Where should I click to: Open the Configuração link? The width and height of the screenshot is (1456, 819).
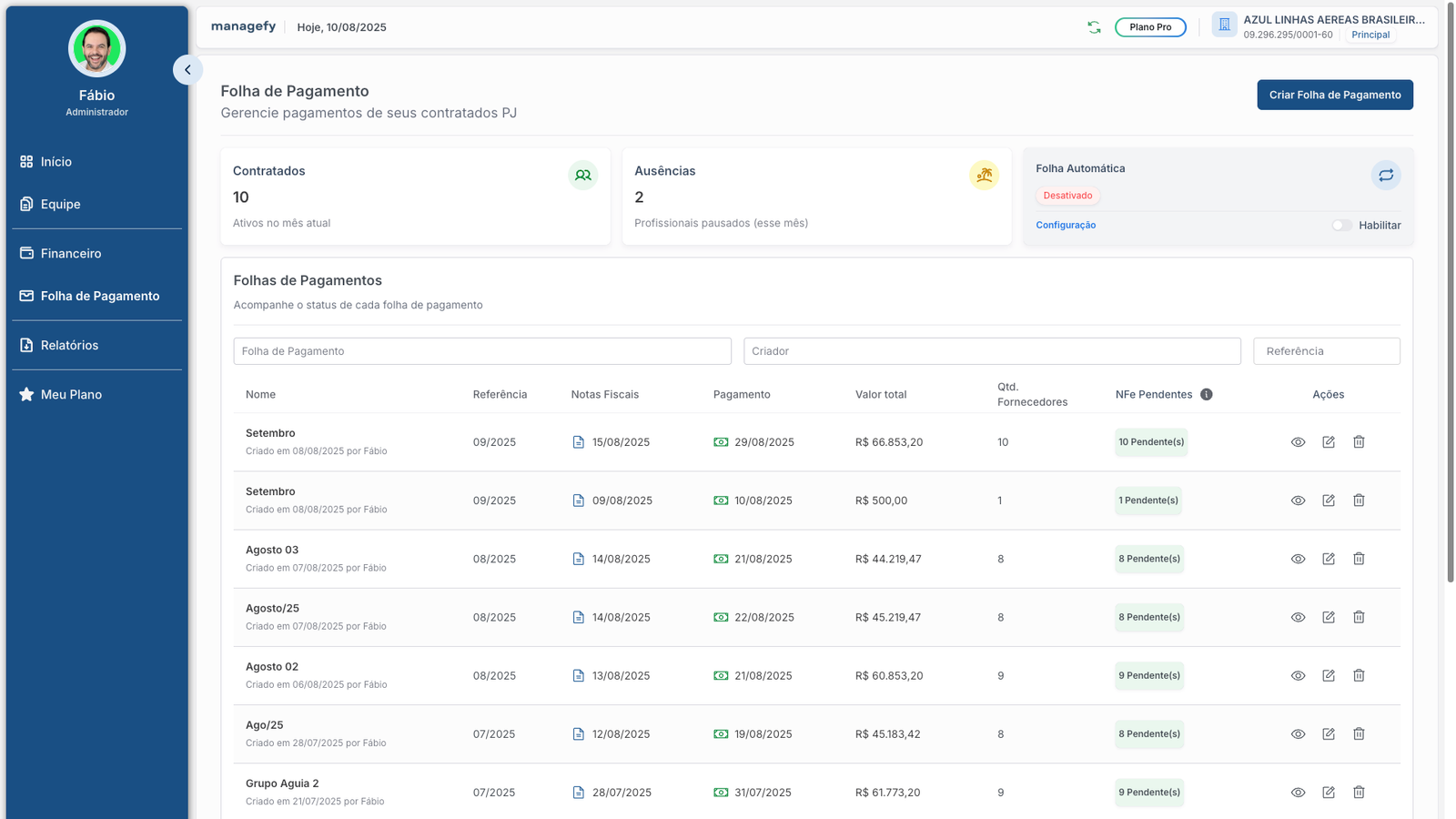coord(1066,226)
